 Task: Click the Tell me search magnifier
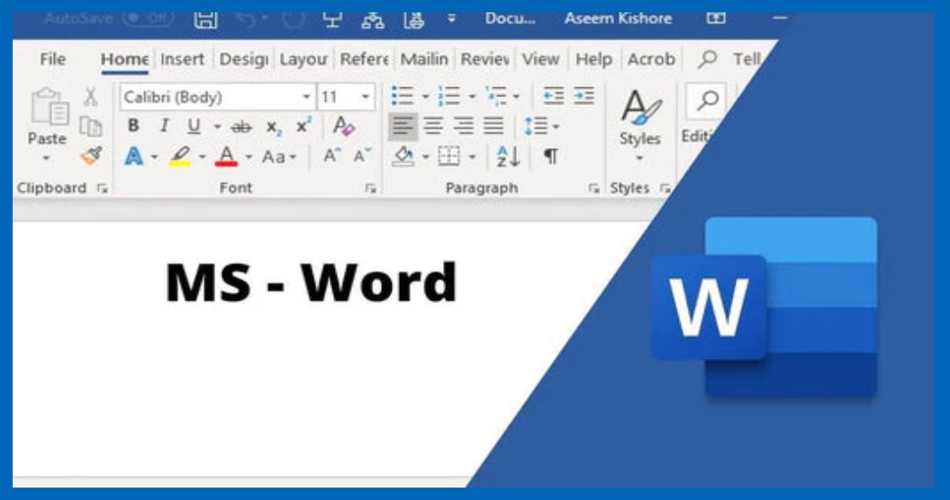(x=707, y=59)
